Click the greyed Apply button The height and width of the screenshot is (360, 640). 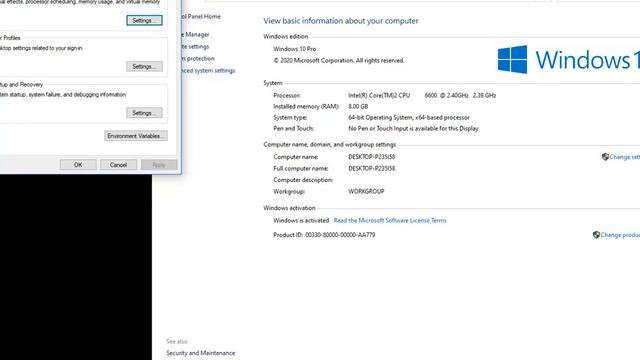tap(159, 164)
